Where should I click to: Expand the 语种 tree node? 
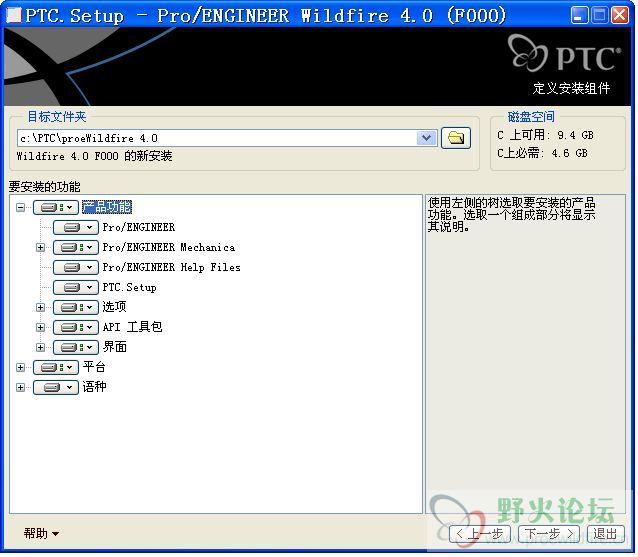click(x=20, y=387)
